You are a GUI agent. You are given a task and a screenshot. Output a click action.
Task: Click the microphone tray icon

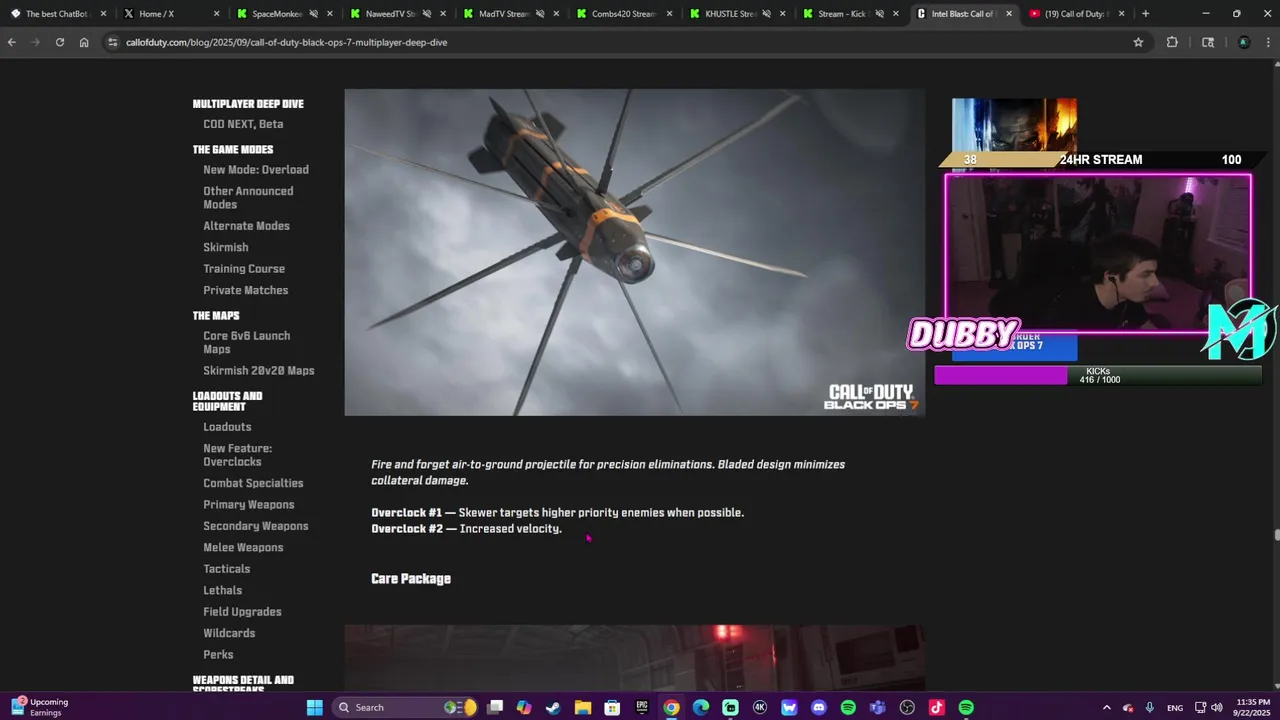(x=1150, y=707)
